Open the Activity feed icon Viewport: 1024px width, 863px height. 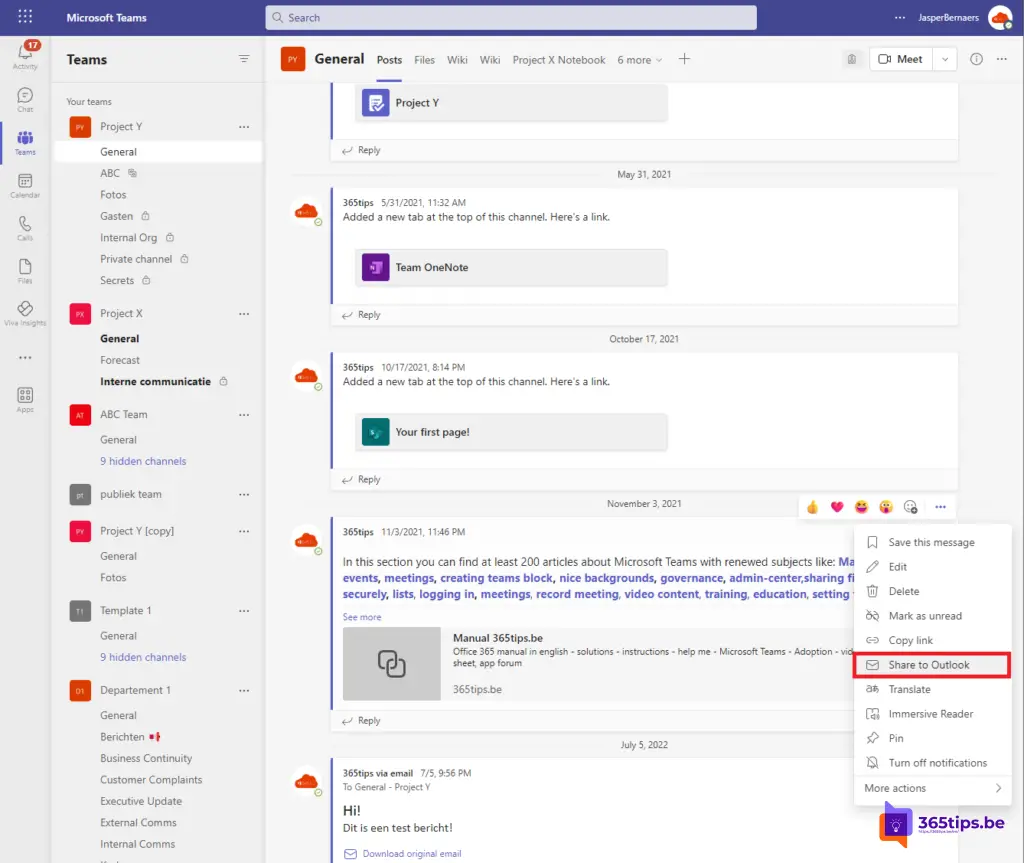tap(25, 55)
